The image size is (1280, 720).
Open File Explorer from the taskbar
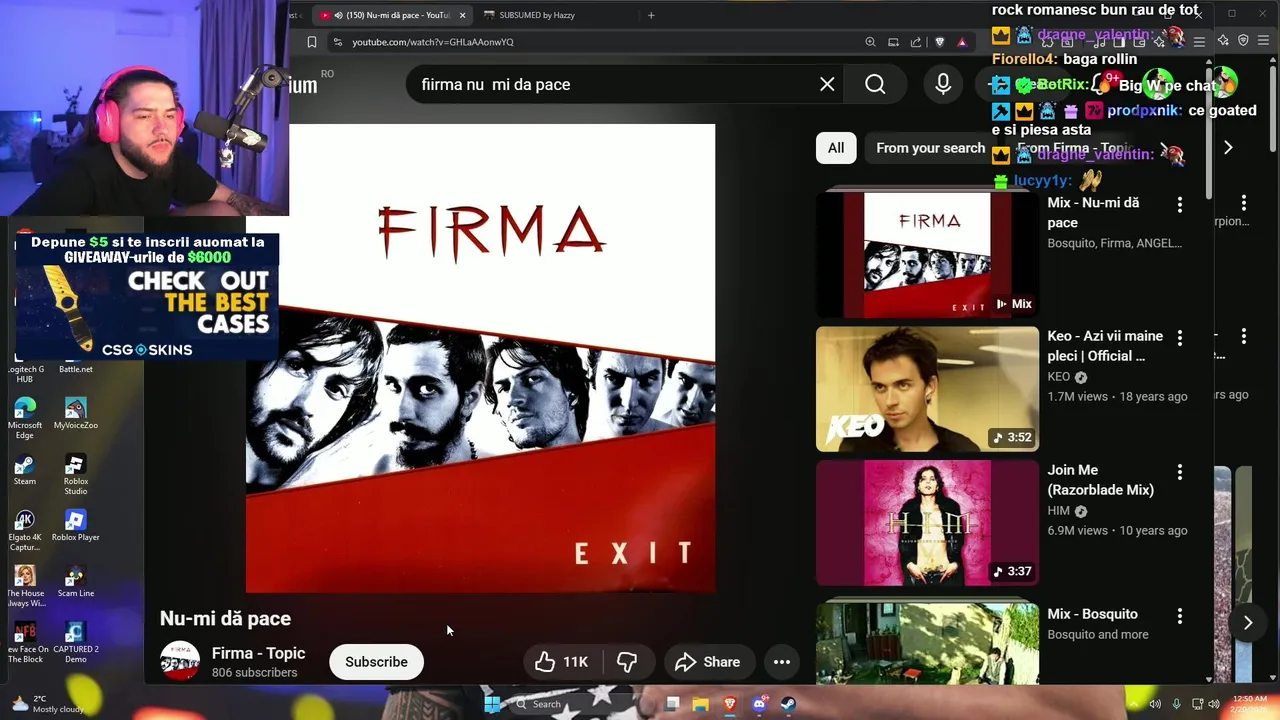[x=700, y=704]
